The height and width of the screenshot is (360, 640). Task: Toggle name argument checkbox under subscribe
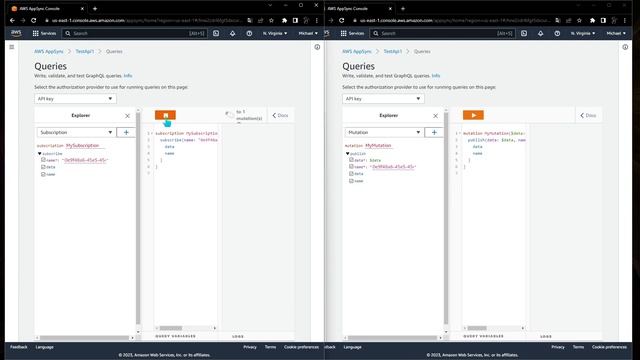point(43,160)
